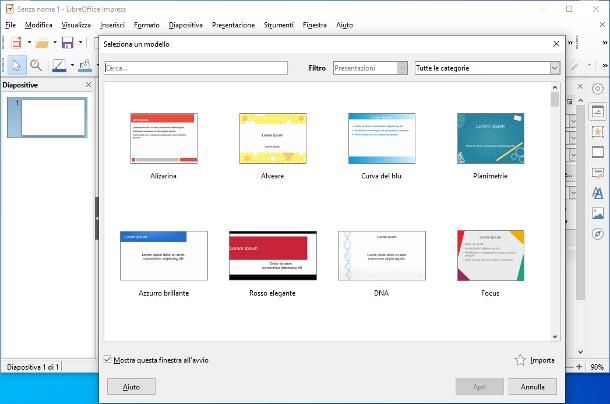The image size is (610, 404).
Task: Expand the drawing toolbar overflow chevron
Action: [605, 65]
